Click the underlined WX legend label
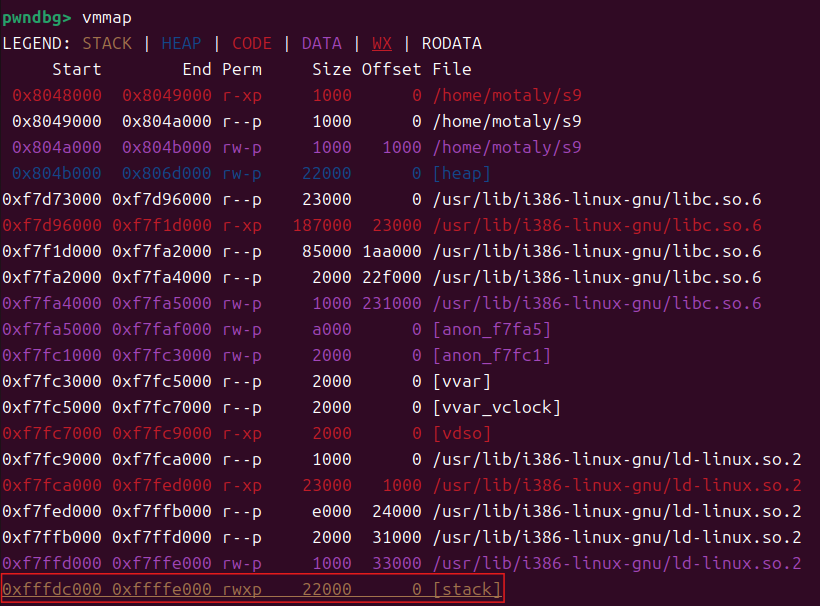Image resolution: width=820 pixels, height=606 pixels. 382,44
